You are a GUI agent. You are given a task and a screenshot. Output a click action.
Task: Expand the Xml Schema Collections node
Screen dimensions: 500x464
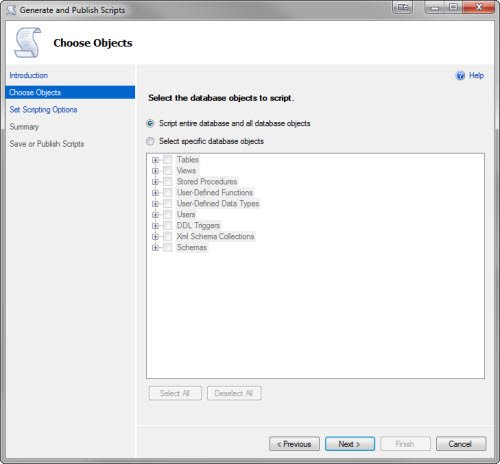tap(155, 237)
